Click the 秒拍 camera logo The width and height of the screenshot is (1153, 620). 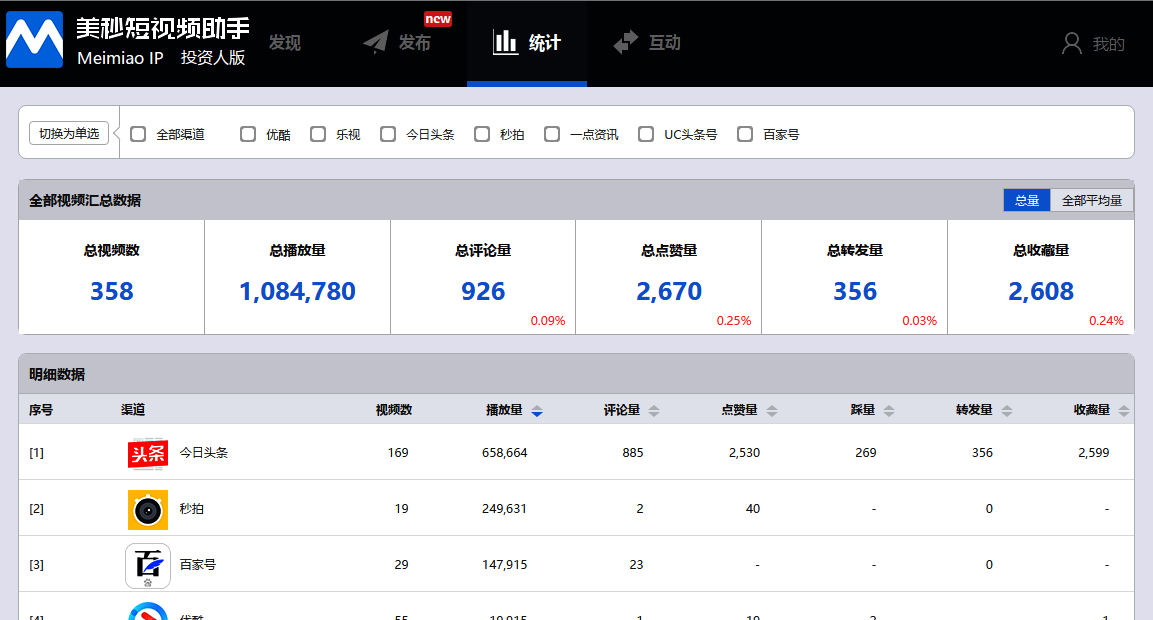pos(148,510)
